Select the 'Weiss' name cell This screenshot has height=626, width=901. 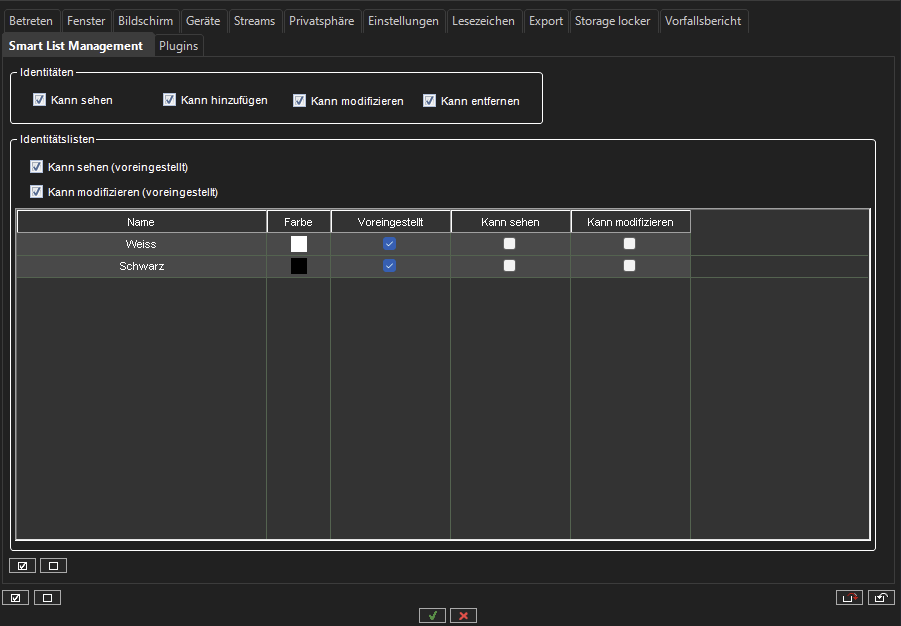[141, 244]
